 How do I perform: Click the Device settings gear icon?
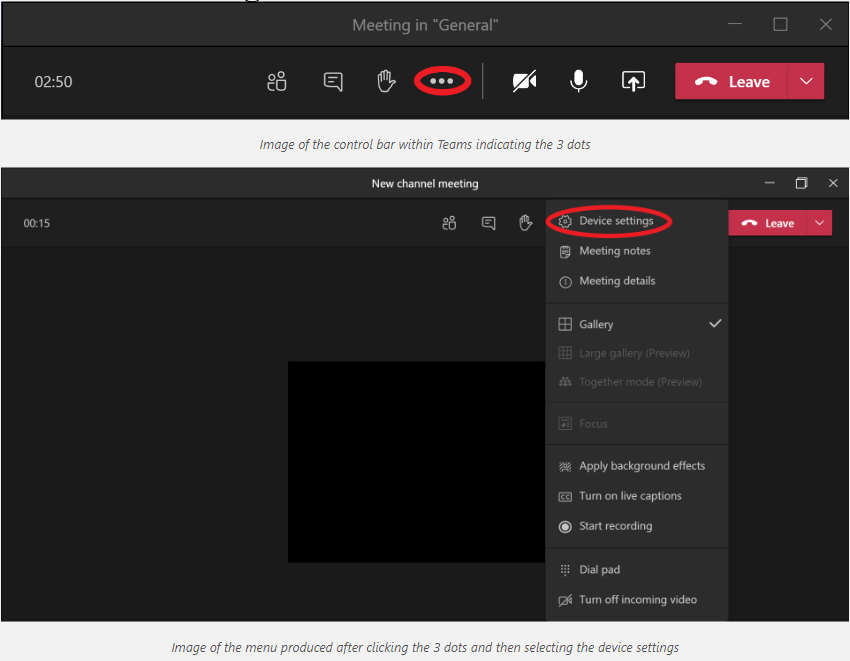coord(565,221)
